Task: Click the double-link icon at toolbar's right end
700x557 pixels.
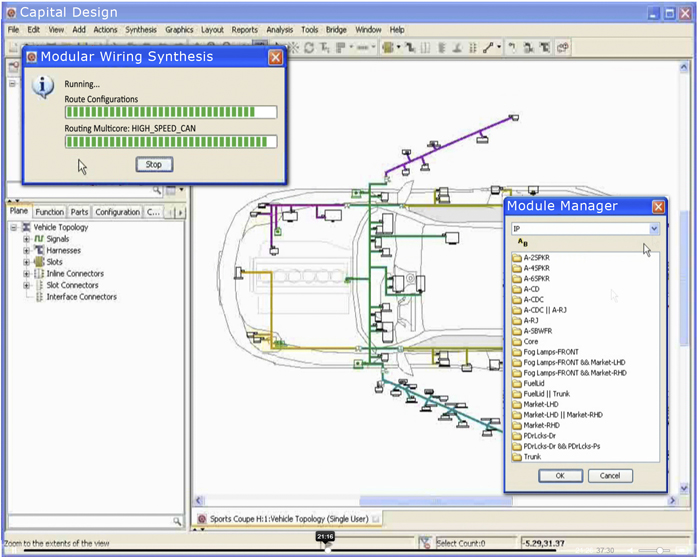Action: click(x=563, y=47)
